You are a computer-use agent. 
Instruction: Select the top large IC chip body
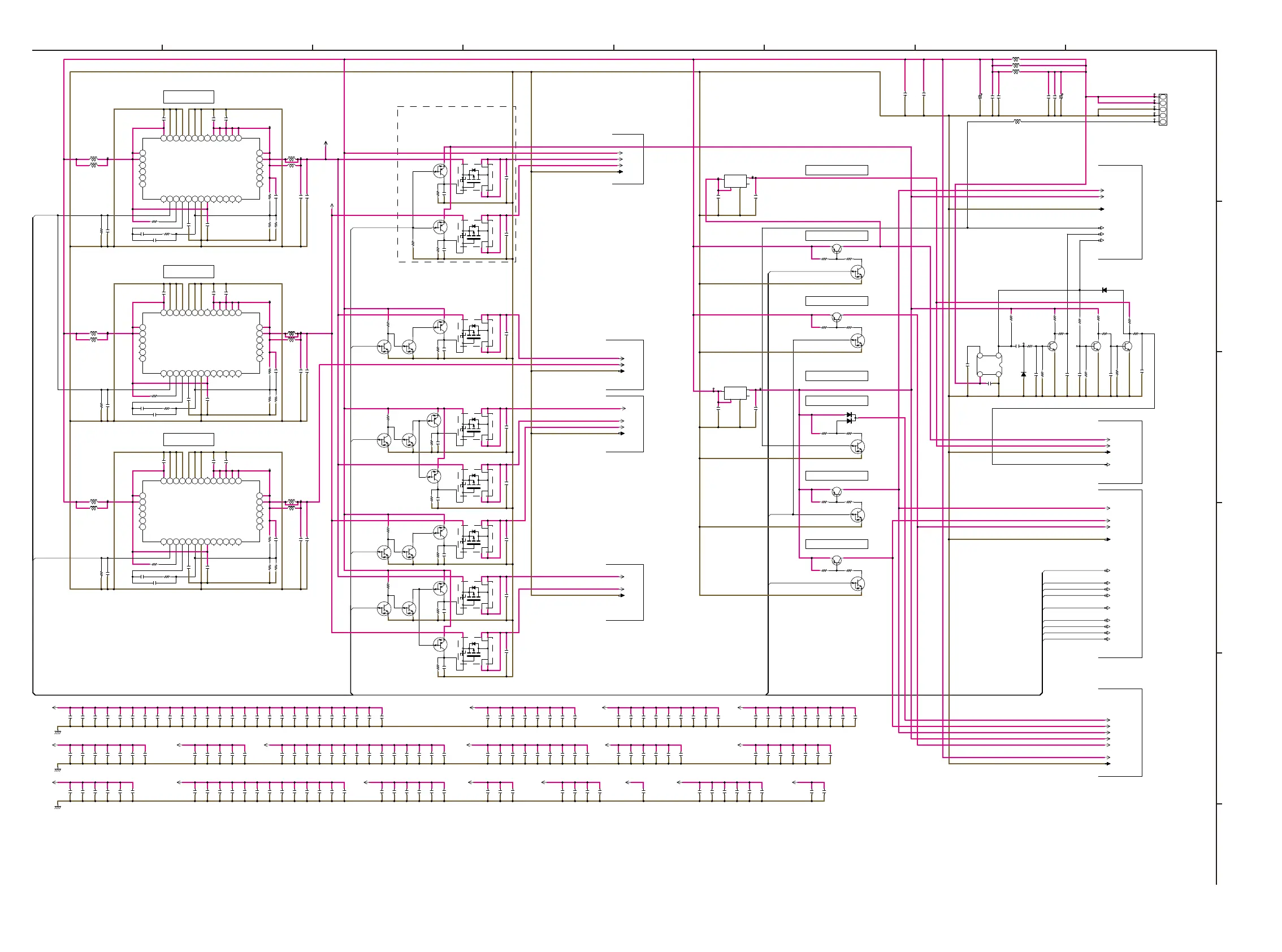[x=201, y=169]
